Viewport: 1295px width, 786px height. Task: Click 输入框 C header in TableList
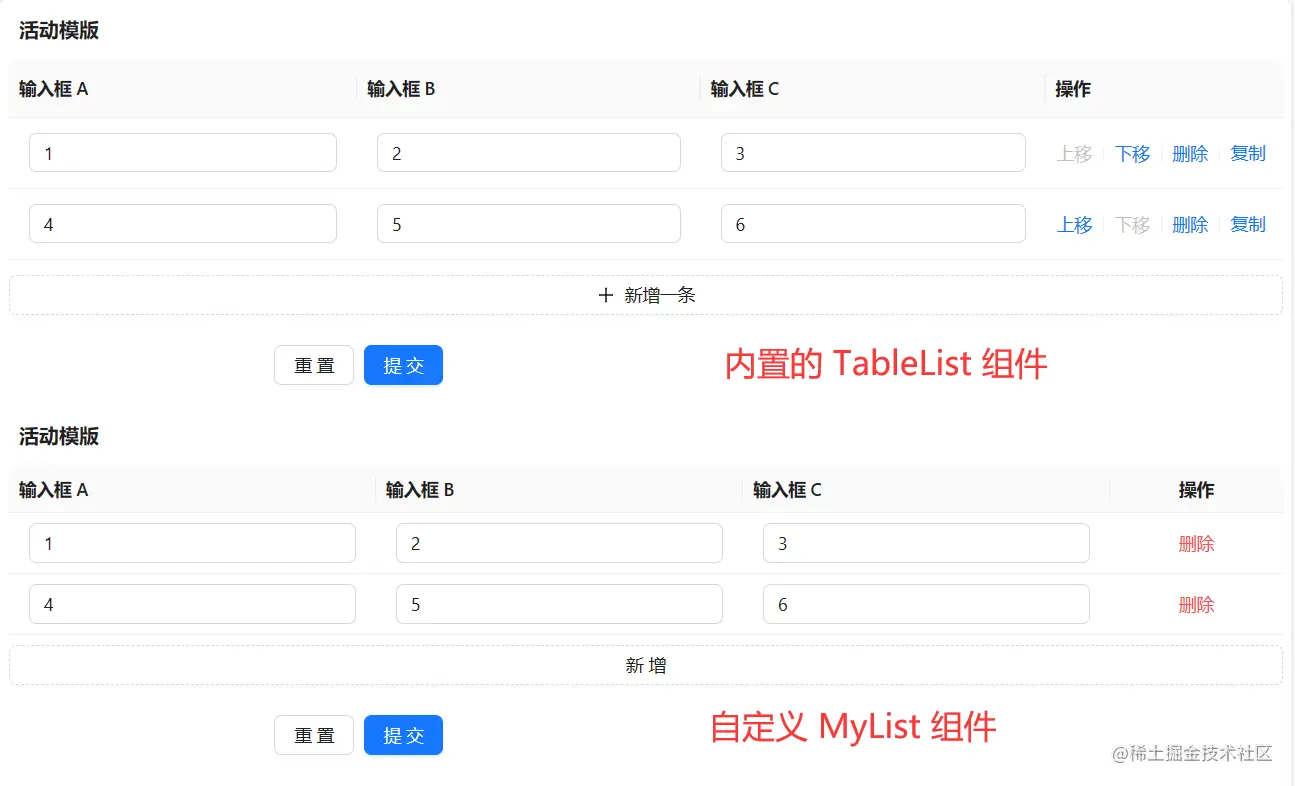tap(745, 89)
